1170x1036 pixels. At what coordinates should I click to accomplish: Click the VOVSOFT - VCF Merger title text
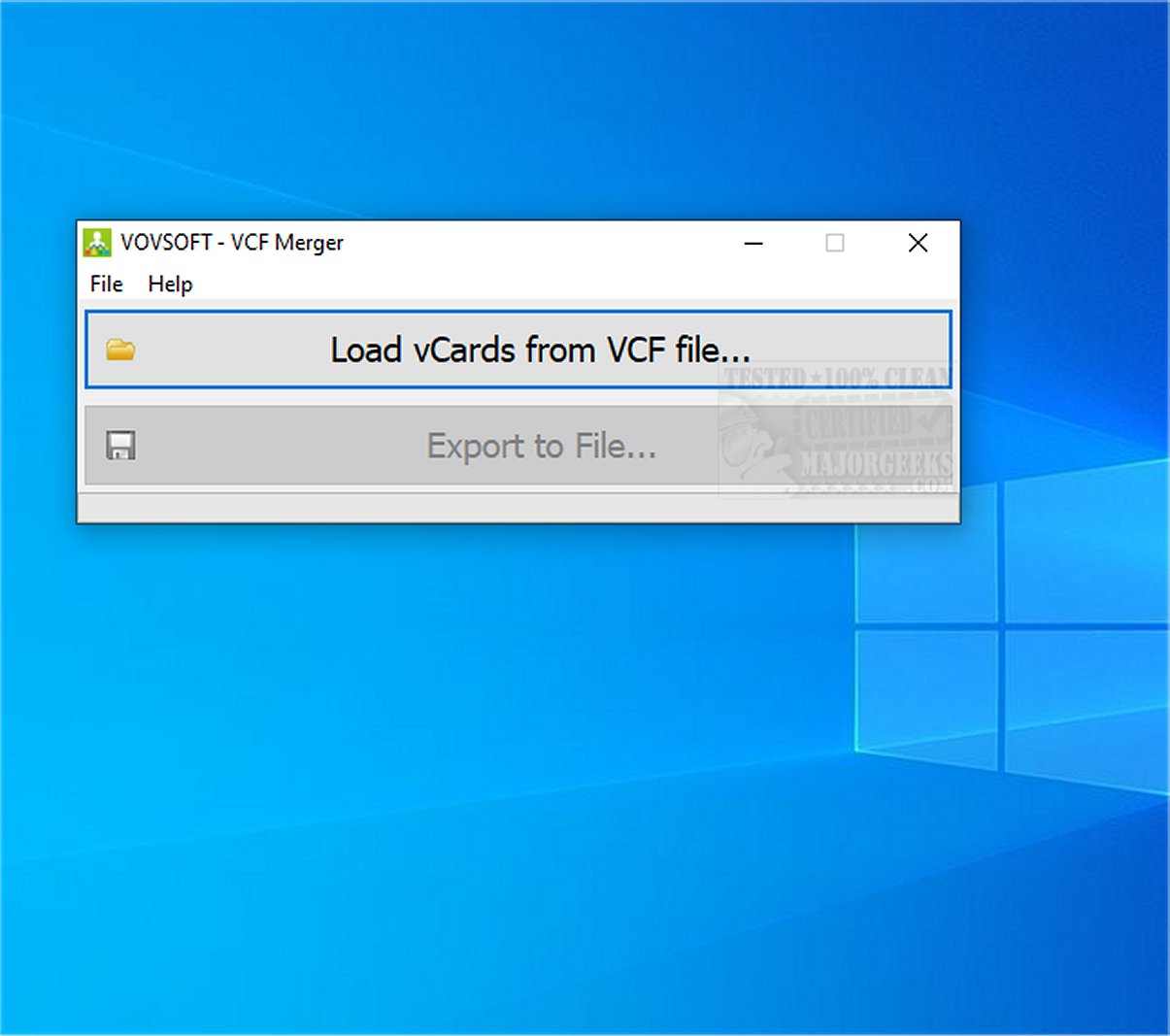pyautogui.click(x=231, y=243)
